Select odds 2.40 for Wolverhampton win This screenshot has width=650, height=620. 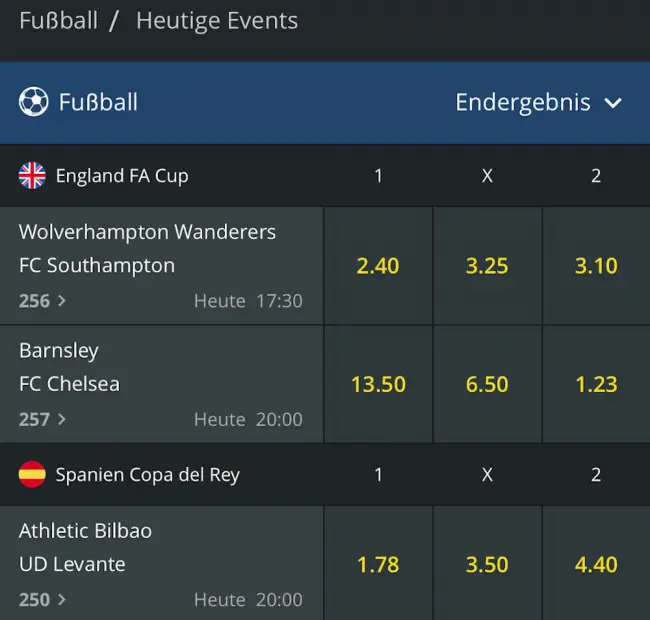coord(378,266)
